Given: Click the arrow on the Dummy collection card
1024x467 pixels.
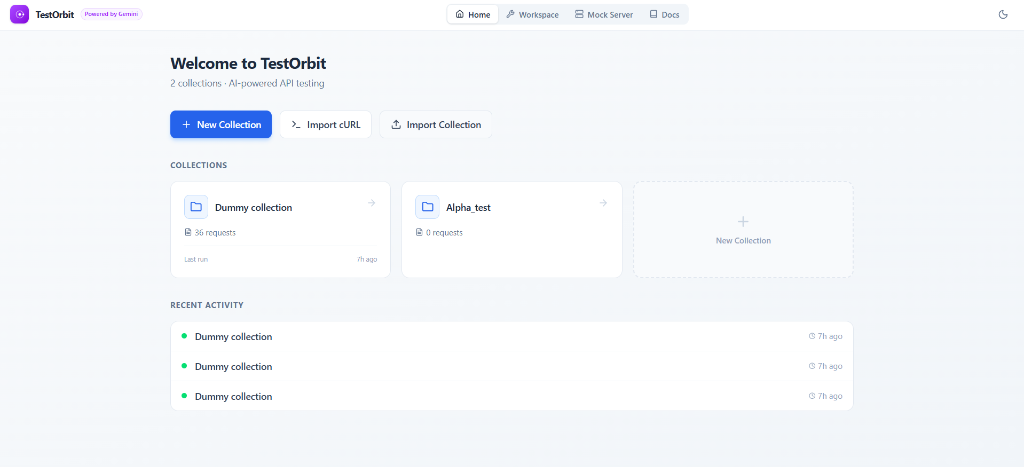Looking at the screenshot, I should click(372, 203).
